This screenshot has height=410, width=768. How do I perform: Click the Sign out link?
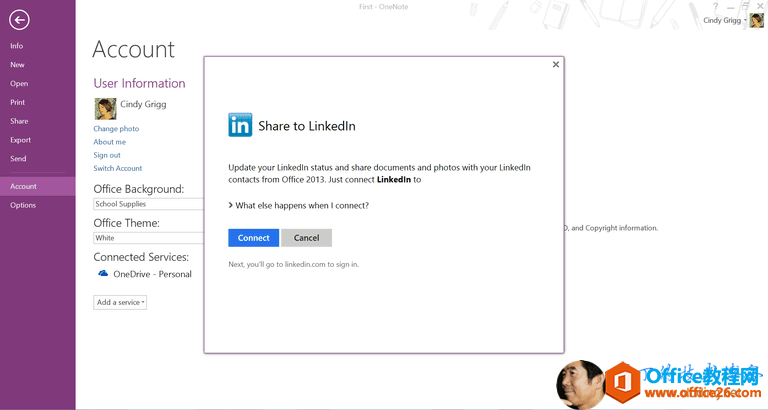(x=107, y=155)
